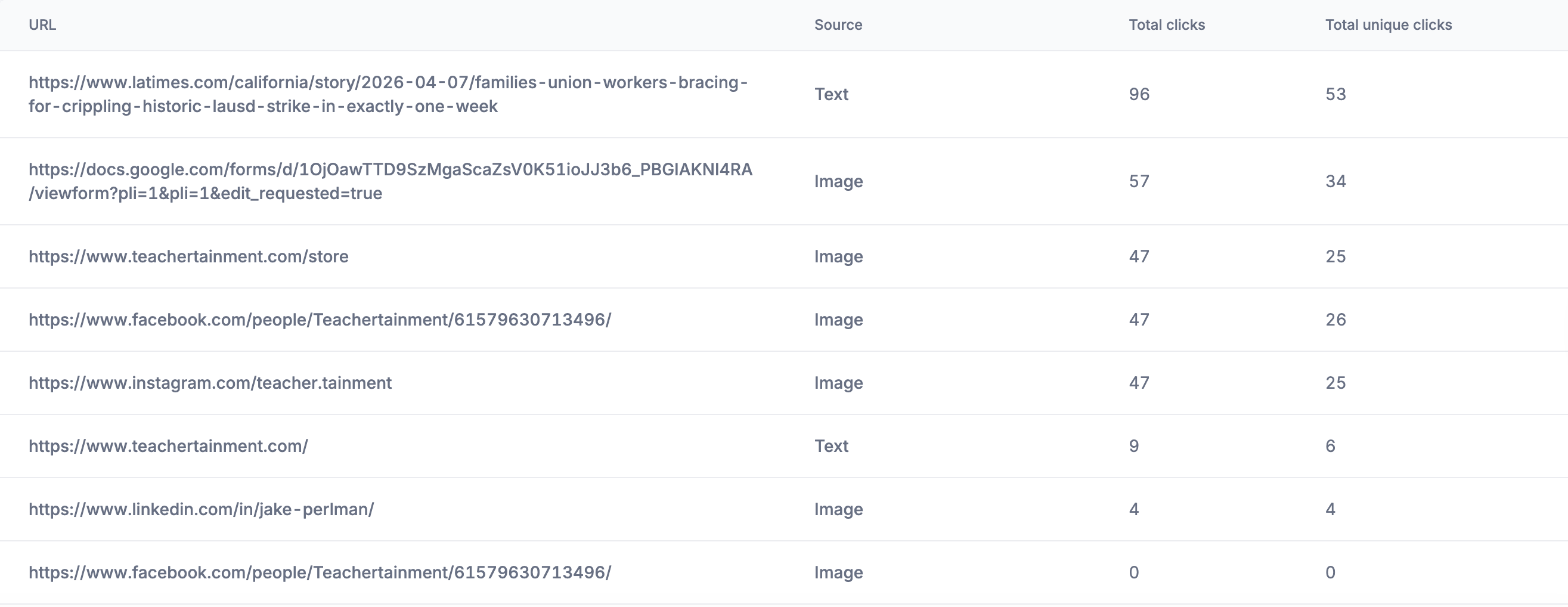Sort by the Source column header
This screenshot has width=1568, height=607.
(x=838, y=25)
